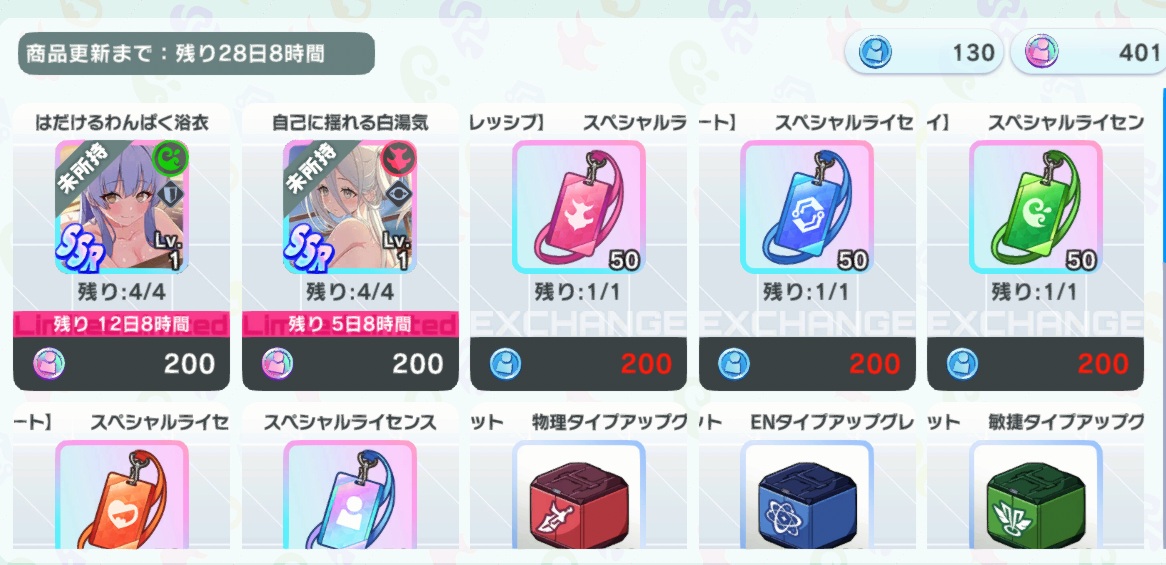Click the 商品更新まで remaining time banner
Image resolution: width=1166 pixels, height=565 pixels.
pos(196,54)
